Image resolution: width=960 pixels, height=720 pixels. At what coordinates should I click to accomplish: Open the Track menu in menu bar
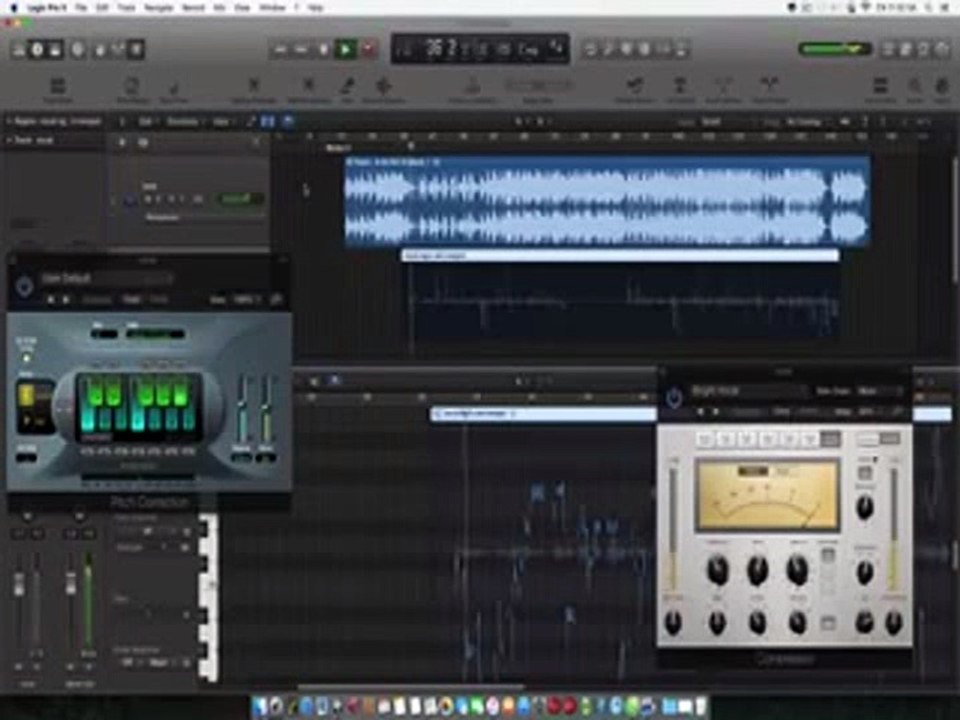click(126, 7)
